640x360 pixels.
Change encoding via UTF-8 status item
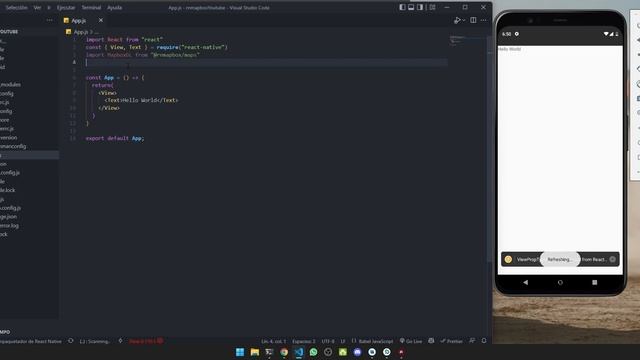coord(328,341)
